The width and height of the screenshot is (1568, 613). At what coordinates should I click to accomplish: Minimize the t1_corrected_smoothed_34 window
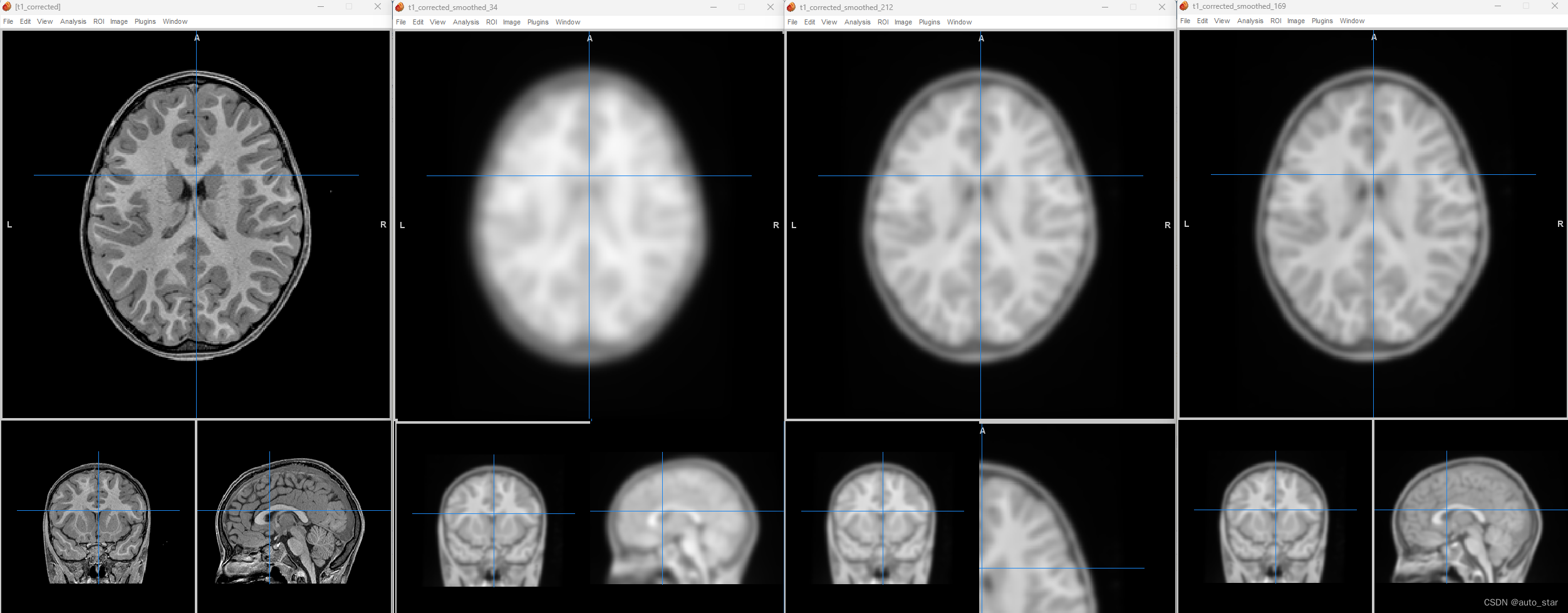pos(714,7)
